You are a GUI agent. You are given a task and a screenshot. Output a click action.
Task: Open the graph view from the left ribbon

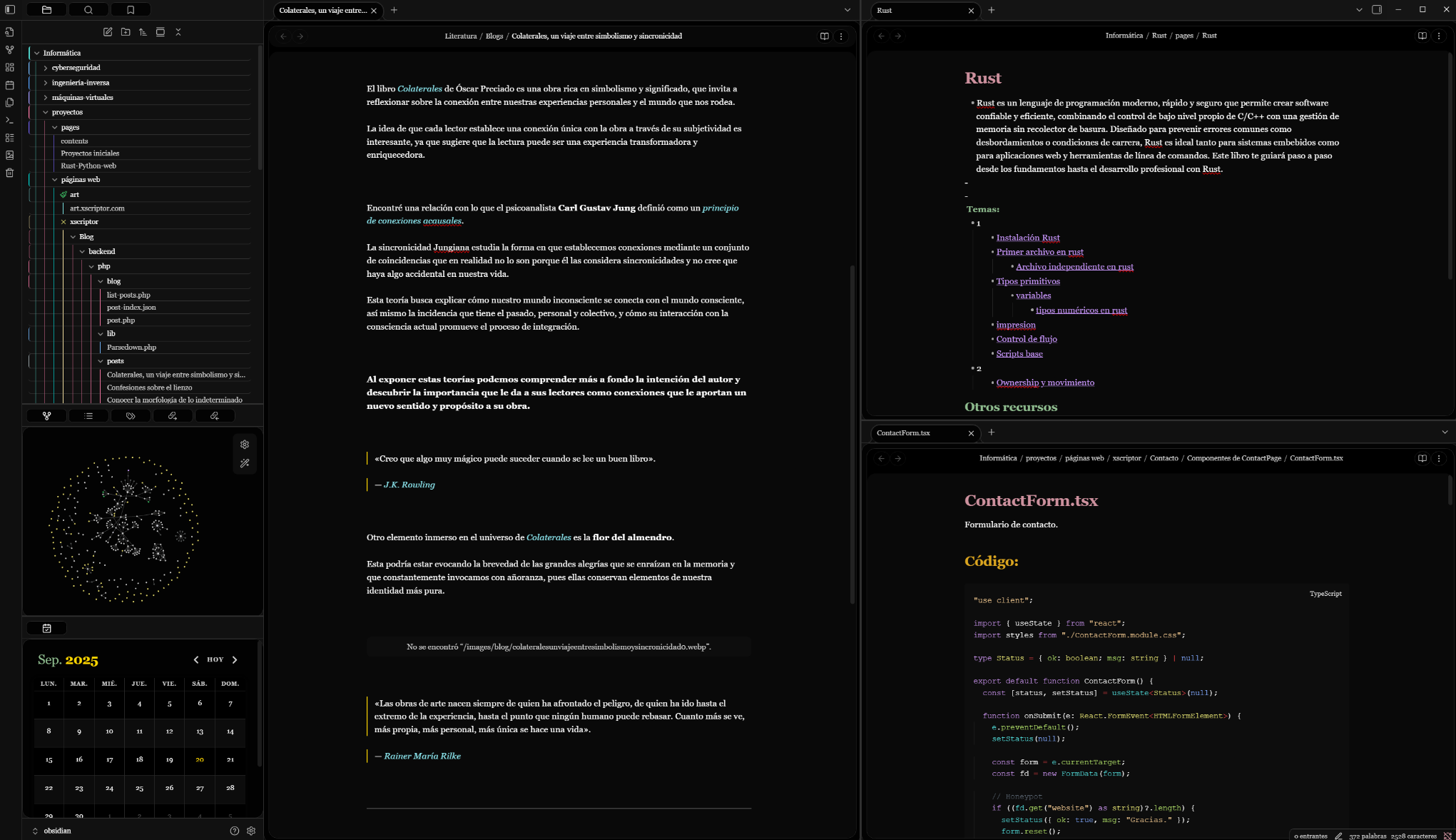point(9,49)
